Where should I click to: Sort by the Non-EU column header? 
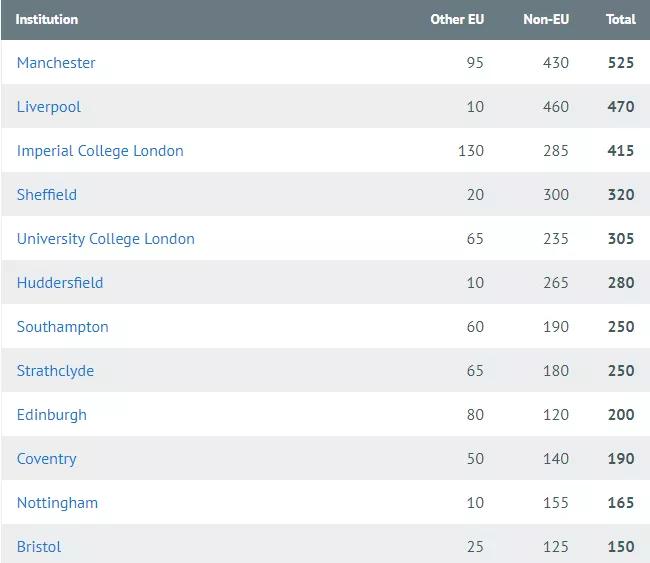[546, 19]
